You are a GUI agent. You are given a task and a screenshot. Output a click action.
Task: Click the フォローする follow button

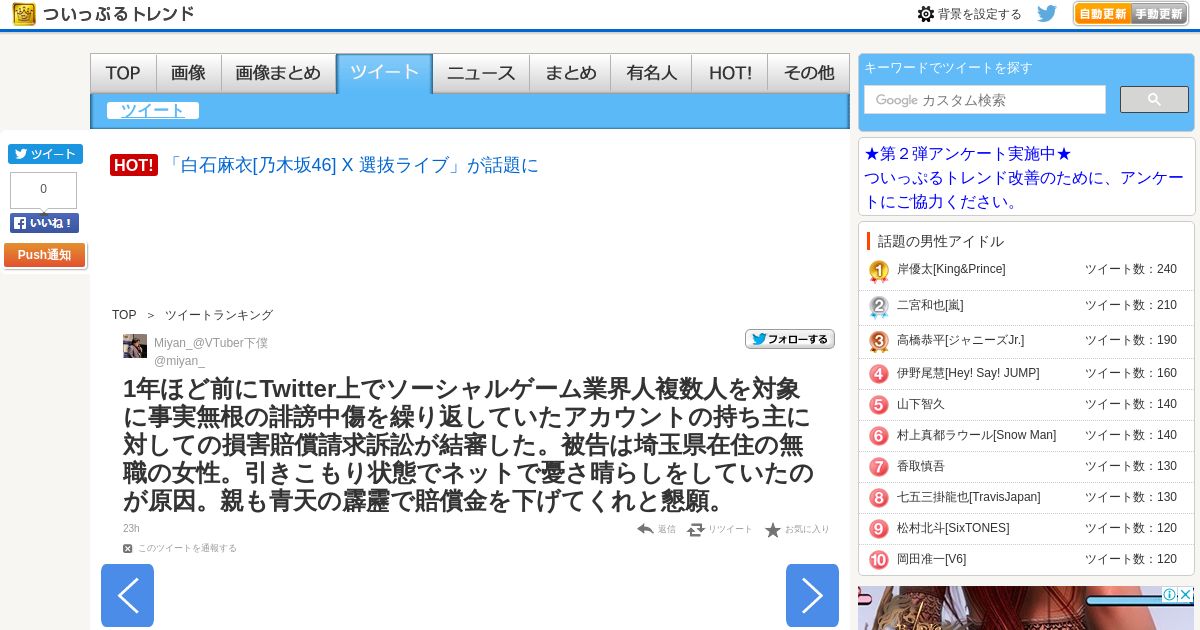point(790,339)
